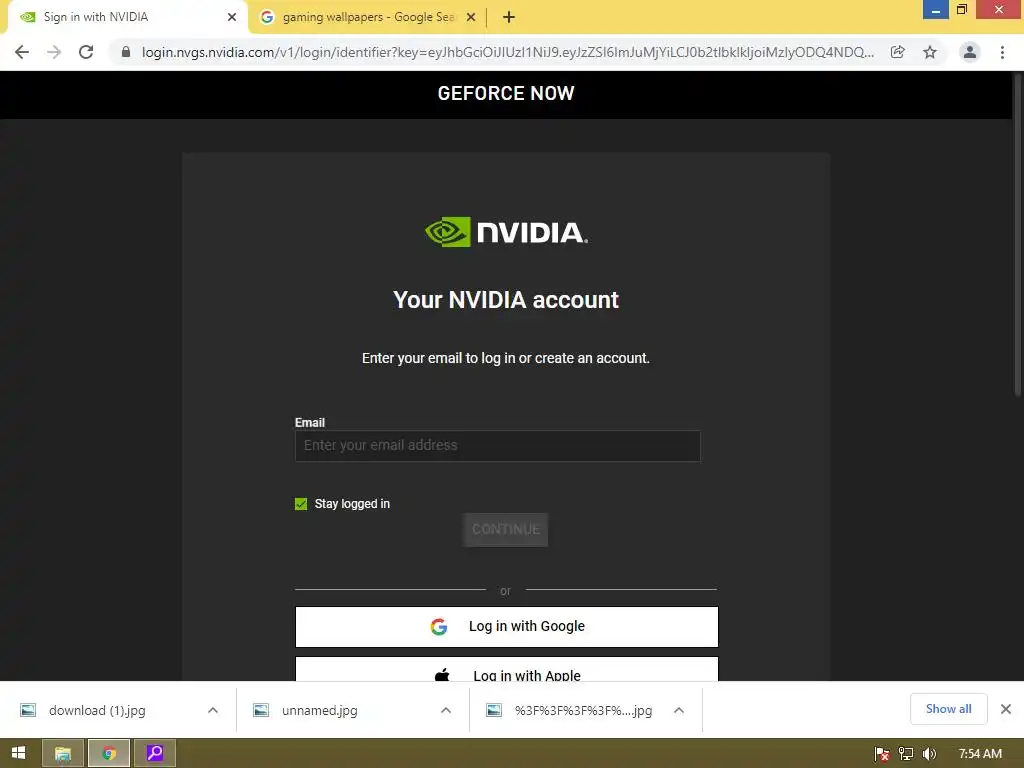The image size is (1024, 768).
Task: Open the %3F%3F%3F%3F%...jpg download
Action: click(x=583, y=711)
